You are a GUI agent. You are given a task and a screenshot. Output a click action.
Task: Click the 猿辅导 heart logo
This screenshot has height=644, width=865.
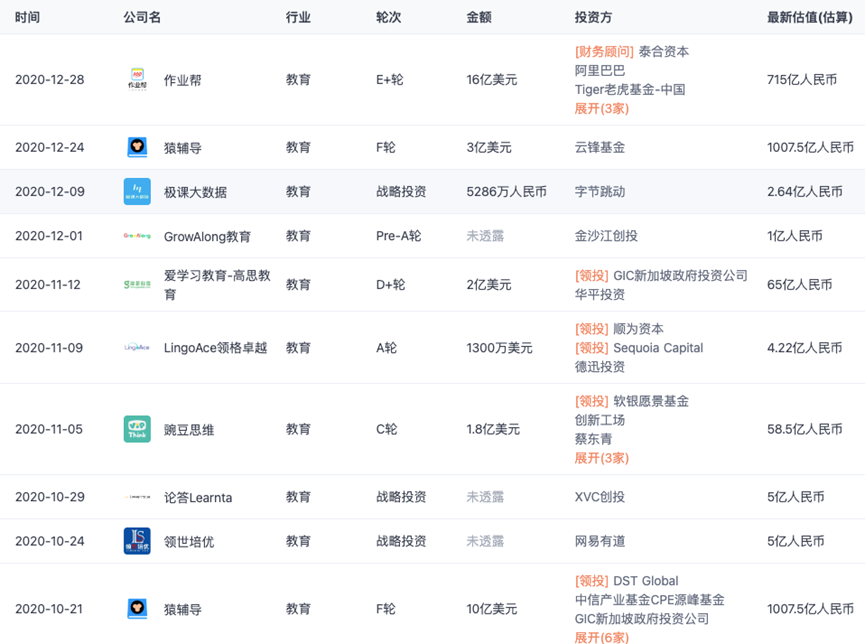(x=136, y=147)
